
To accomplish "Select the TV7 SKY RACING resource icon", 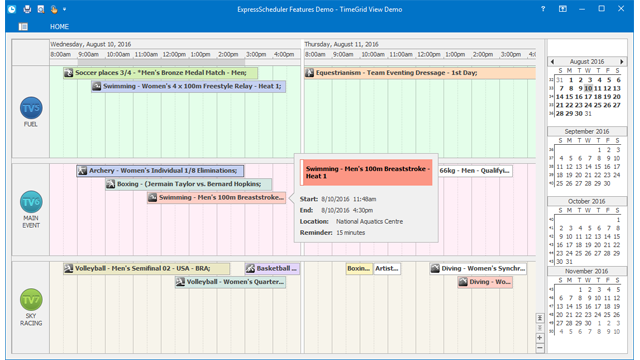I will coord(31,300).
